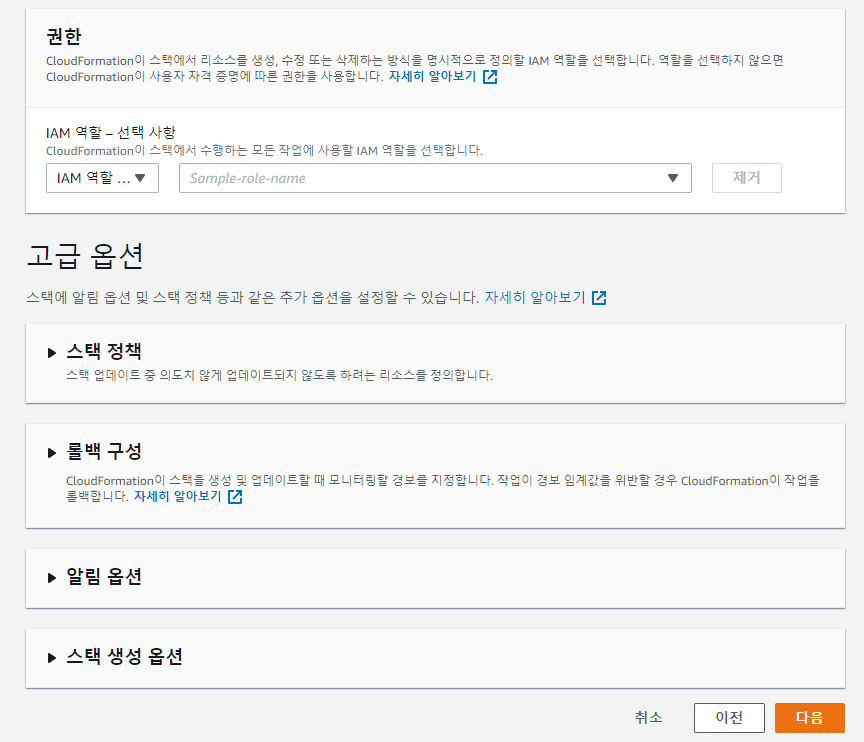Click the 롤백 구성 heading text
The height and width of the screenshot is (742, 864).
tap(104, 452)
